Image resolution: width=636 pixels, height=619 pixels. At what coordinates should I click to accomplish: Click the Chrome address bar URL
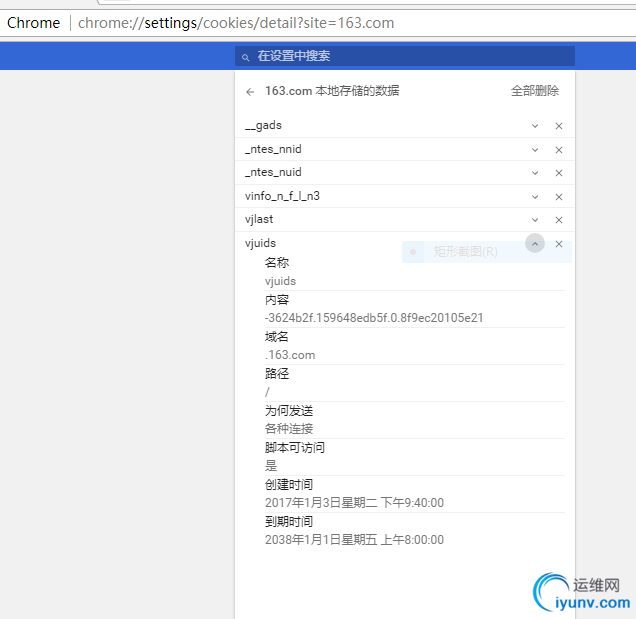(x=236, y=23)
